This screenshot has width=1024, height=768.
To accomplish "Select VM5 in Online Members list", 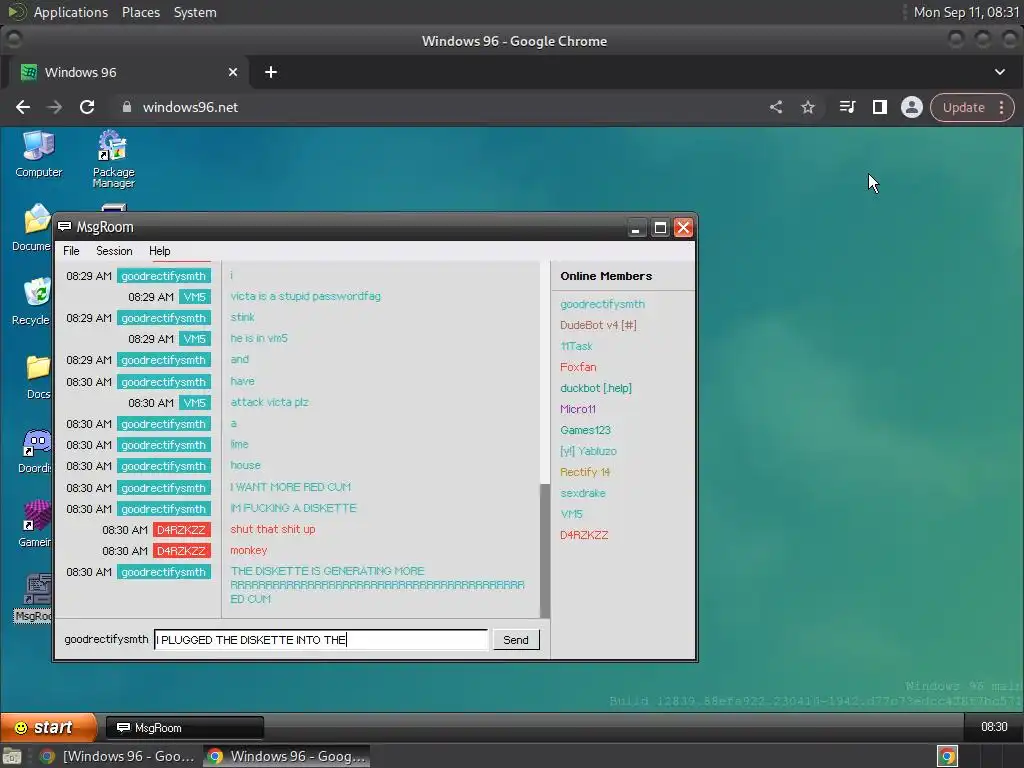I will click(x=571, y=514).
